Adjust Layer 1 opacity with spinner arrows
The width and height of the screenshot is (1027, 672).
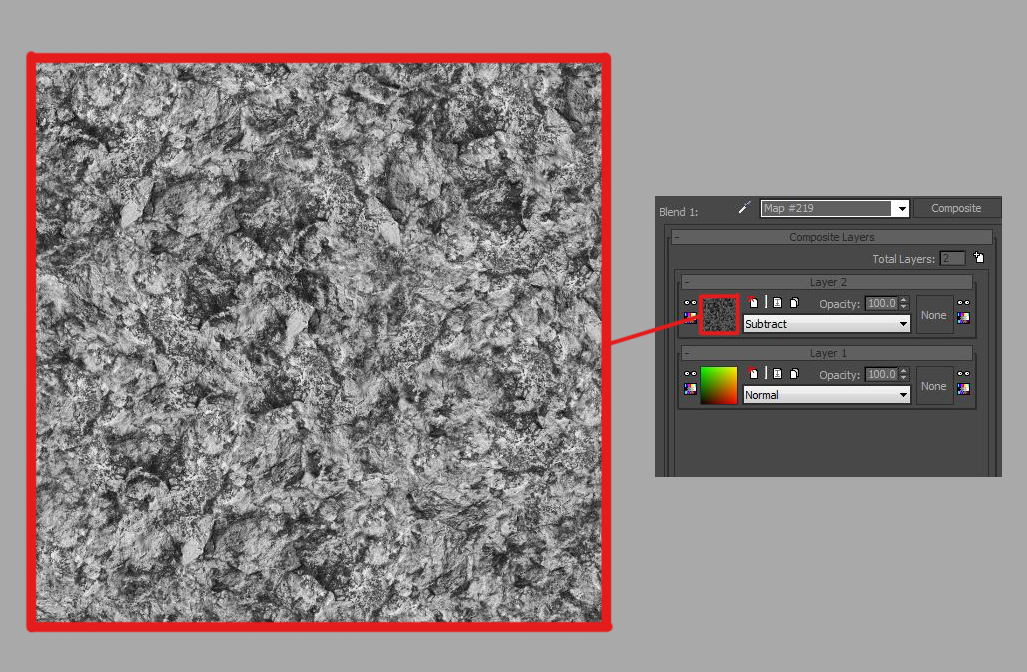point(904,374)
